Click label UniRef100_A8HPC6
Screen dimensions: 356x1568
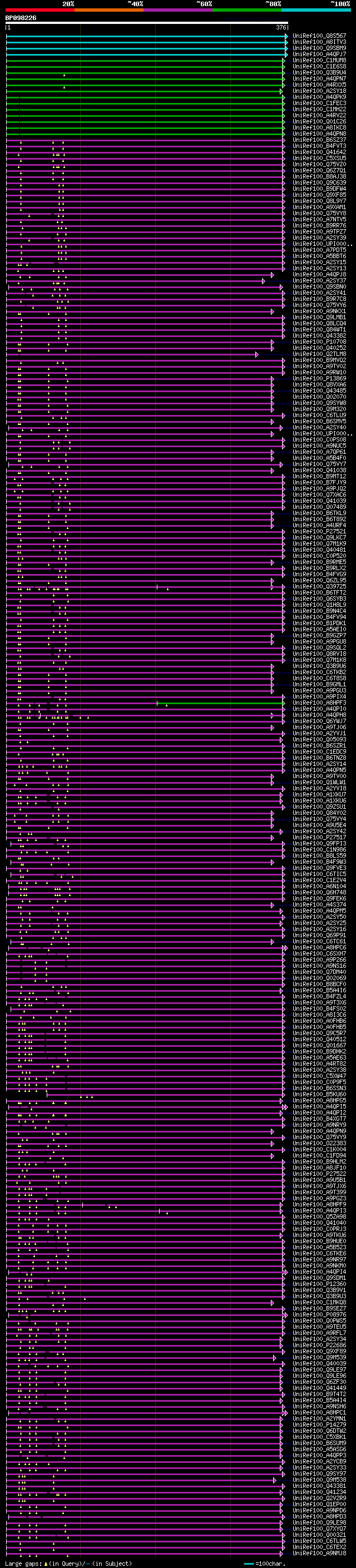pos(319,947)
